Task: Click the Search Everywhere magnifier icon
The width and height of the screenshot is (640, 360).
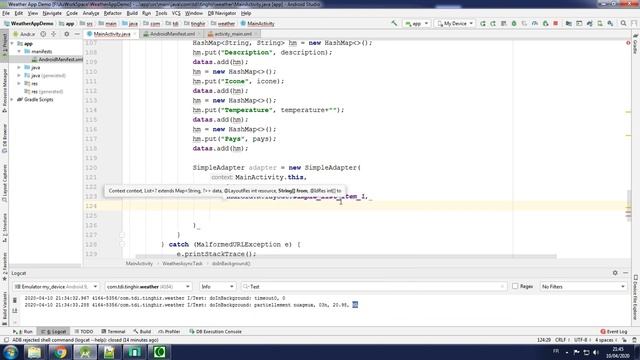Action: click(x=623, y=23)
